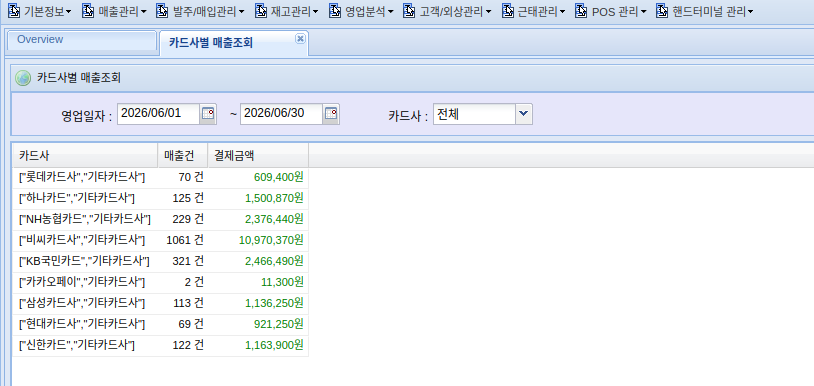Select the 현대카드사 row
Viewport: 814px width, 386px height.
click(160, 325)
